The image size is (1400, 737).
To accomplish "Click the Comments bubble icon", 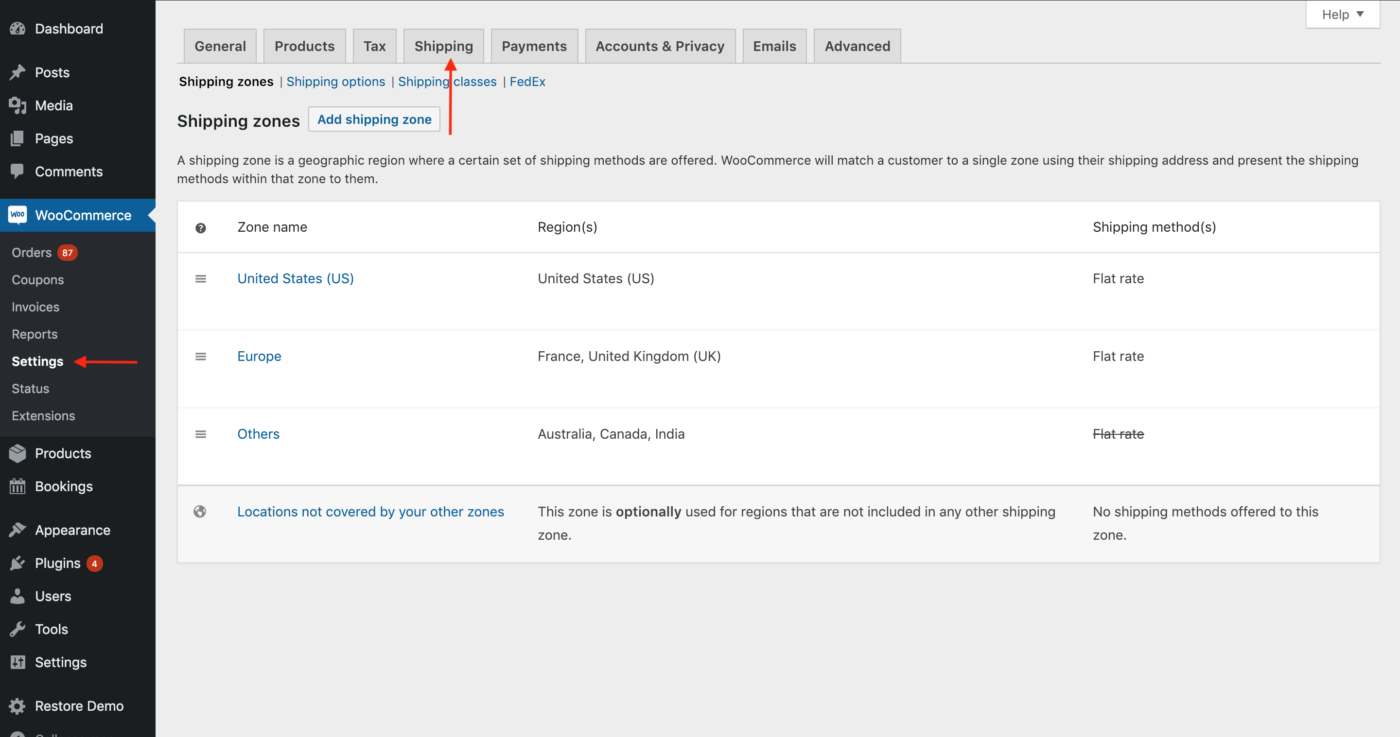I will (x=18, y=171).
